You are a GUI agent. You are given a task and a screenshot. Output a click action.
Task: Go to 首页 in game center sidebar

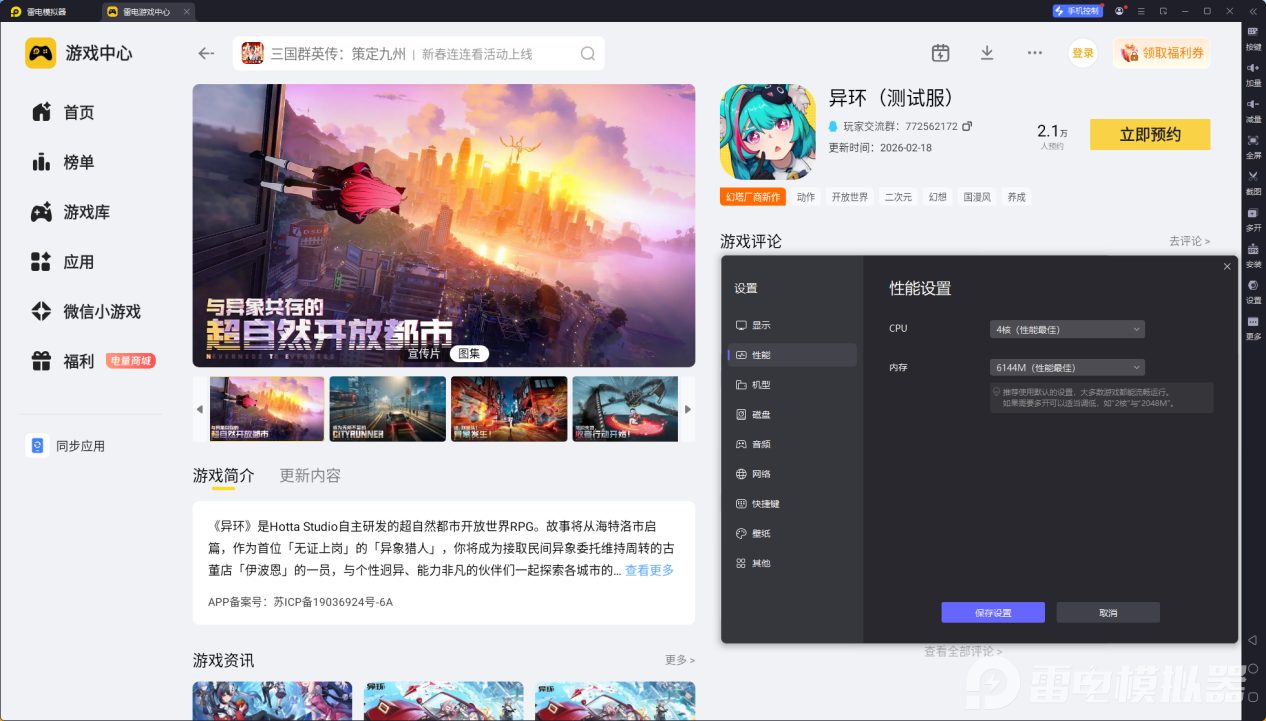pos(64,112)
